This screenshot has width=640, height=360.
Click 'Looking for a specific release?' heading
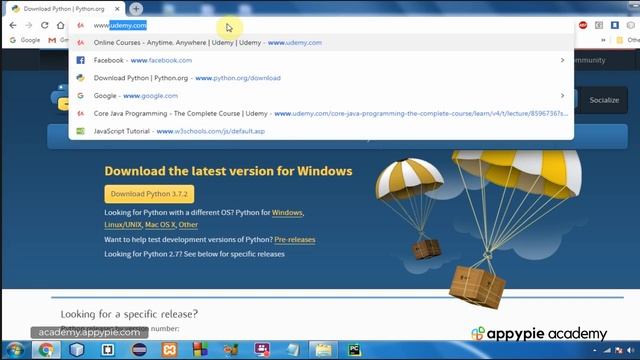click(129, 314)
